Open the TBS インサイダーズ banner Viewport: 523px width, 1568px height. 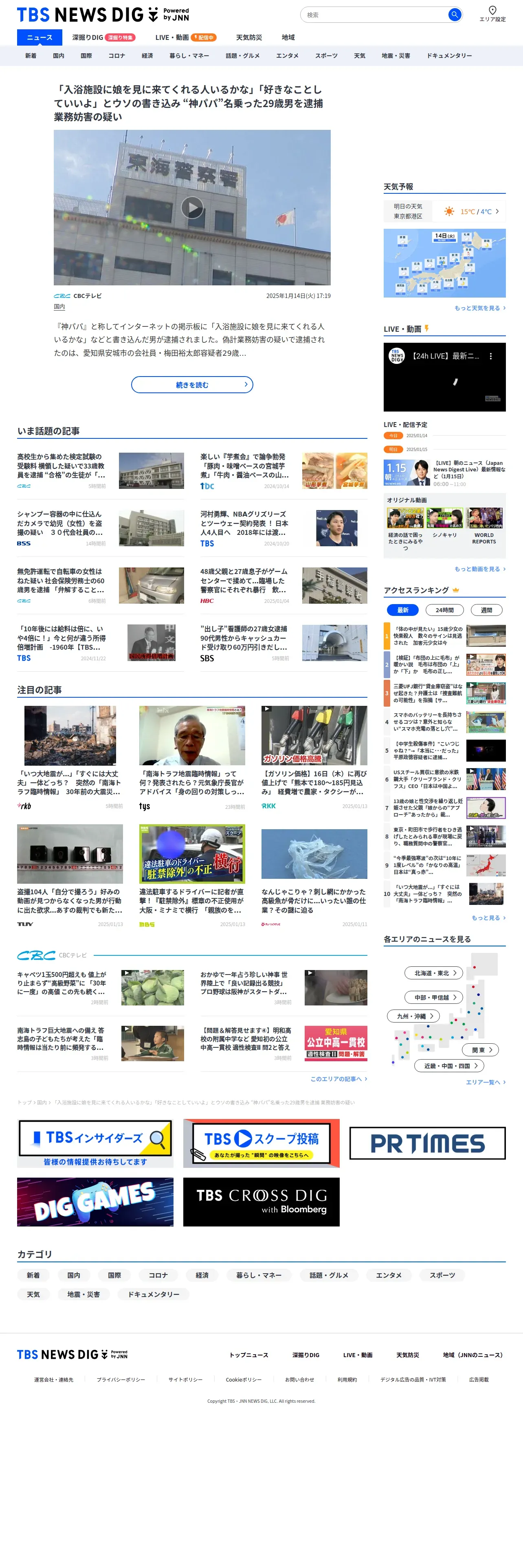95,1143
